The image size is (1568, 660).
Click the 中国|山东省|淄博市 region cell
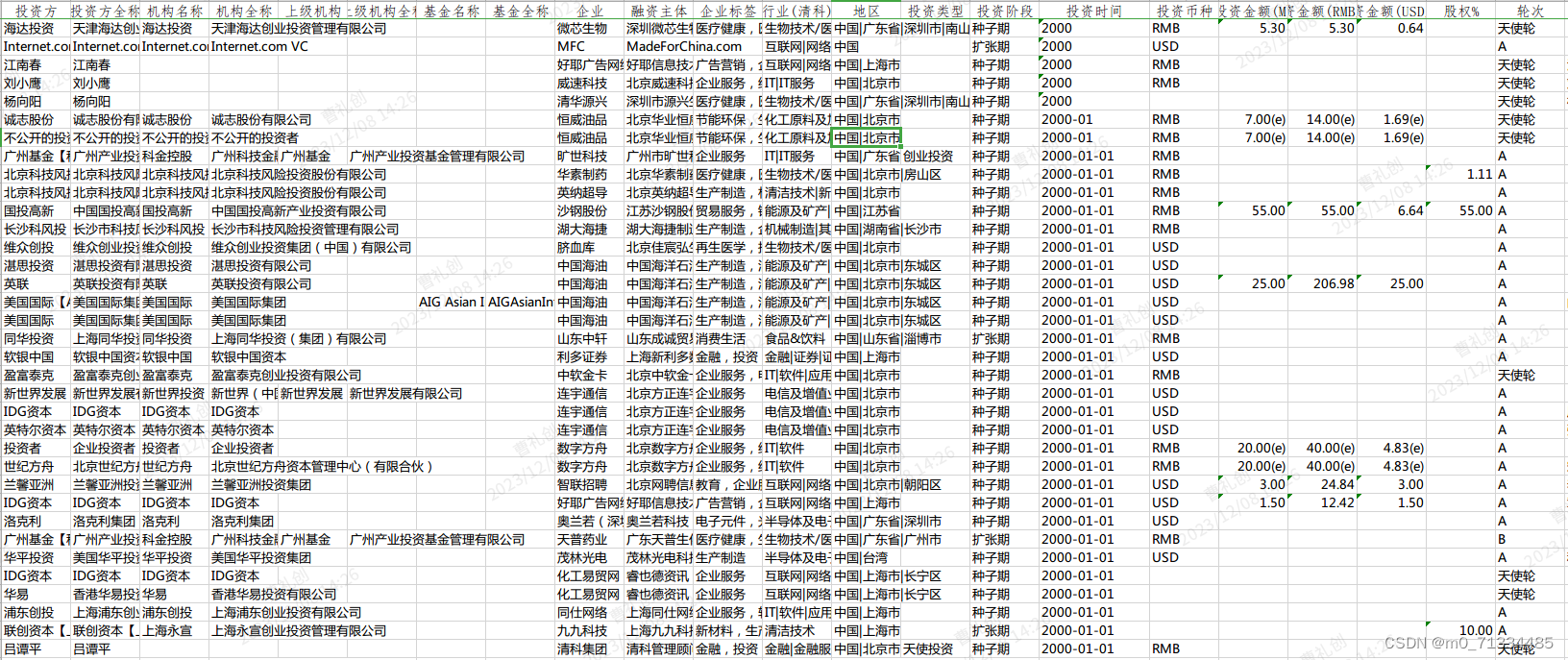point(889,339)
